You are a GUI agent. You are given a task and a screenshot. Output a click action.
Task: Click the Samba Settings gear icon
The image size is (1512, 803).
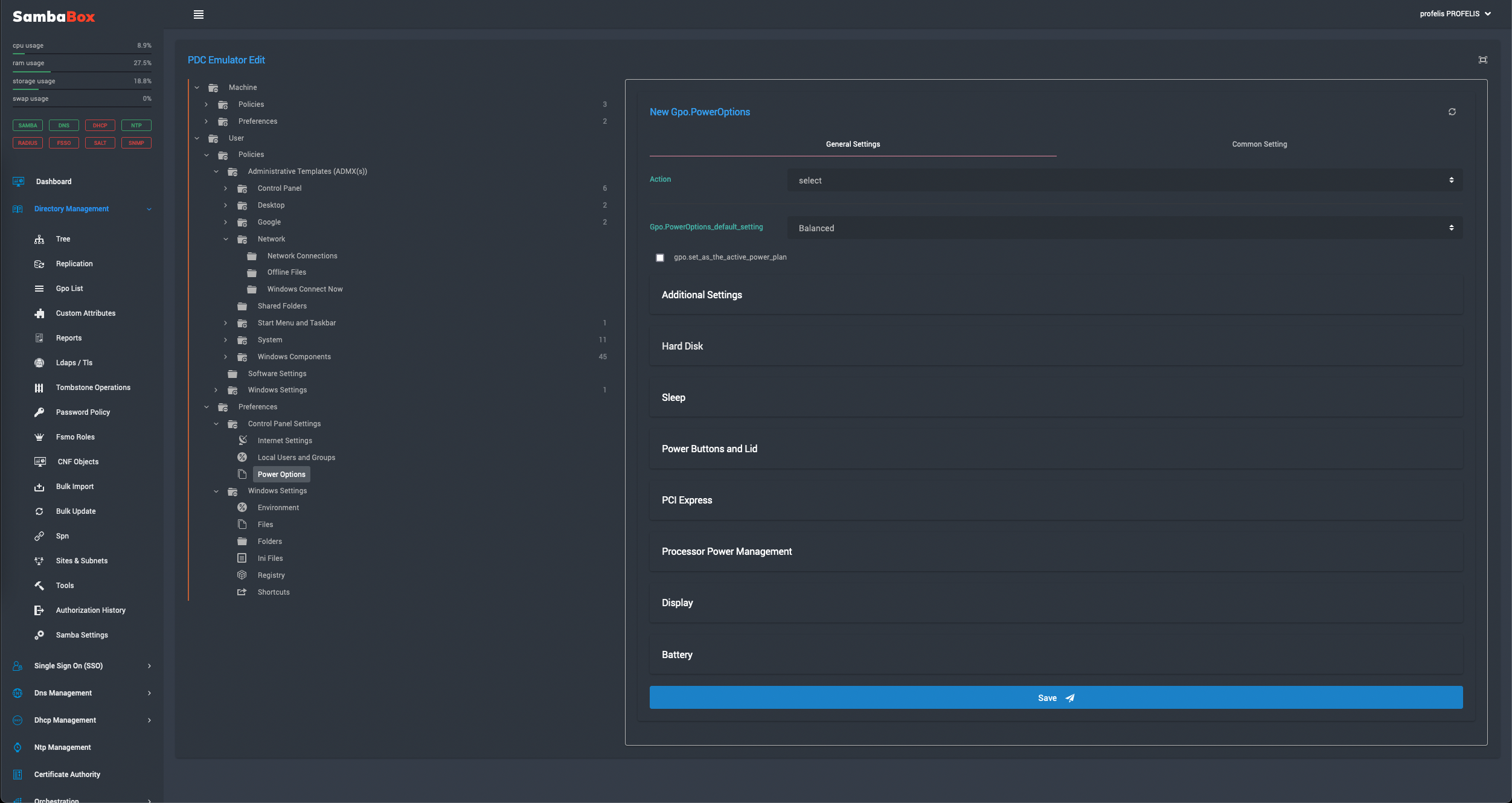pos(39,635)
